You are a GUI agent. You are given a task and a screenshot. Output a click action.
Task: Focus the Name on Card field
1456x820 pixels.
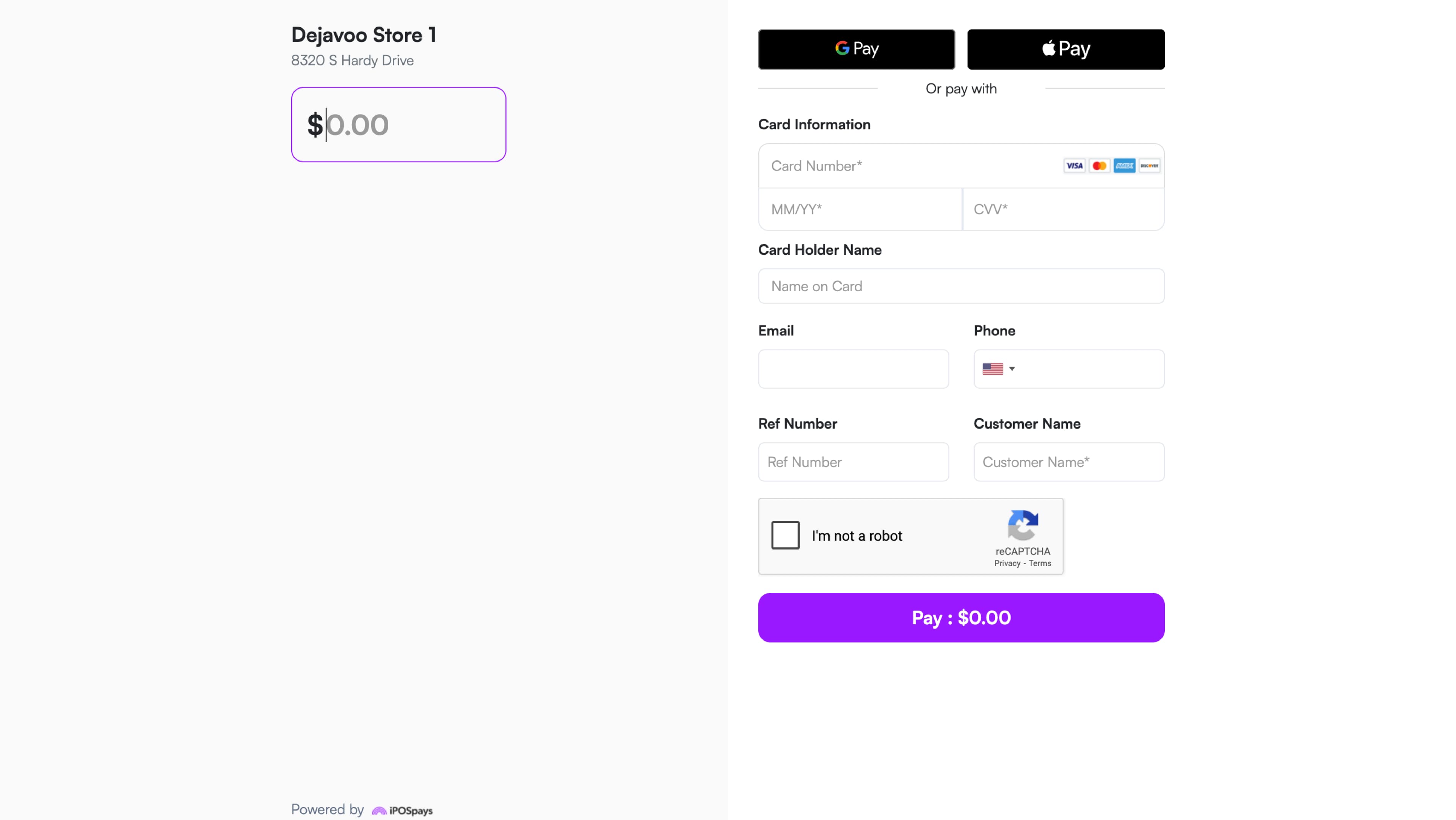click(961, 287)
